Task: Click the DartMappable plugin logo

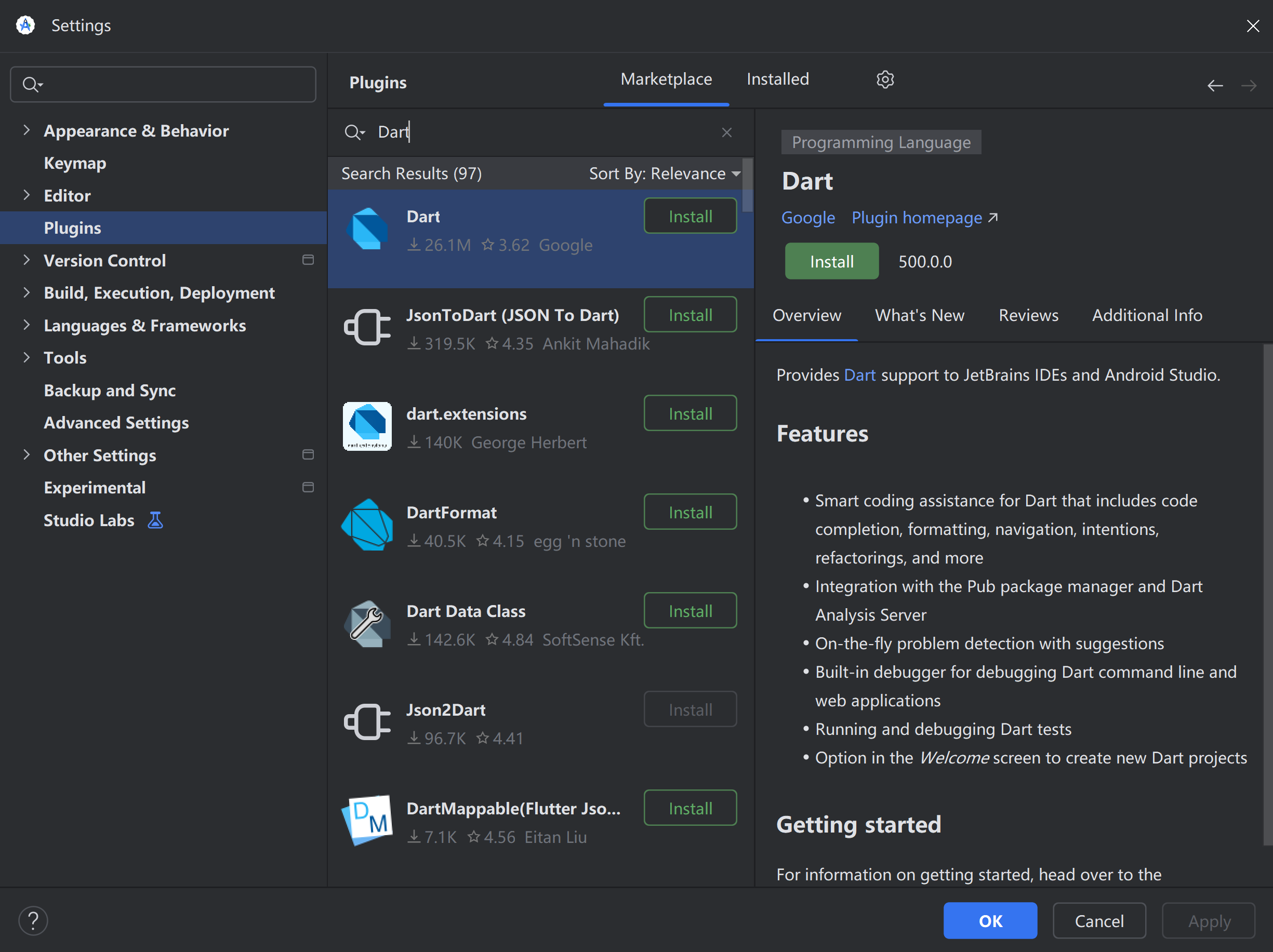Action: (x=367, y=821)
